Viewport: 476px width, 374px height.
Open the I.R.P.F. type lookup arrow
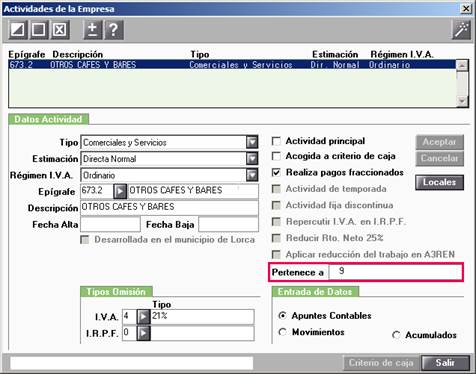pos(143,333)
